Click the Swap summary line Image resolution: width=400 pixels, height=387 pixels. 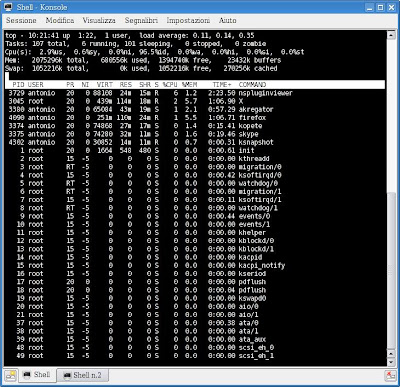pos(141,68)
